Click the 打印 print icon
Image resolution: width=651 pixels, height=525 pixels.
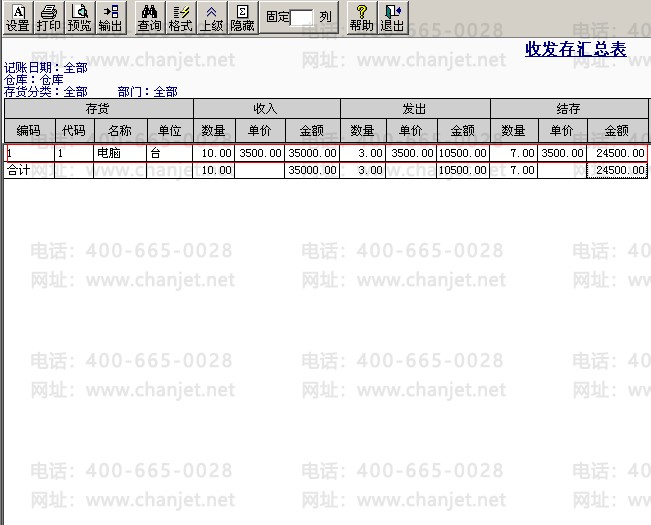tap(49, 18)
